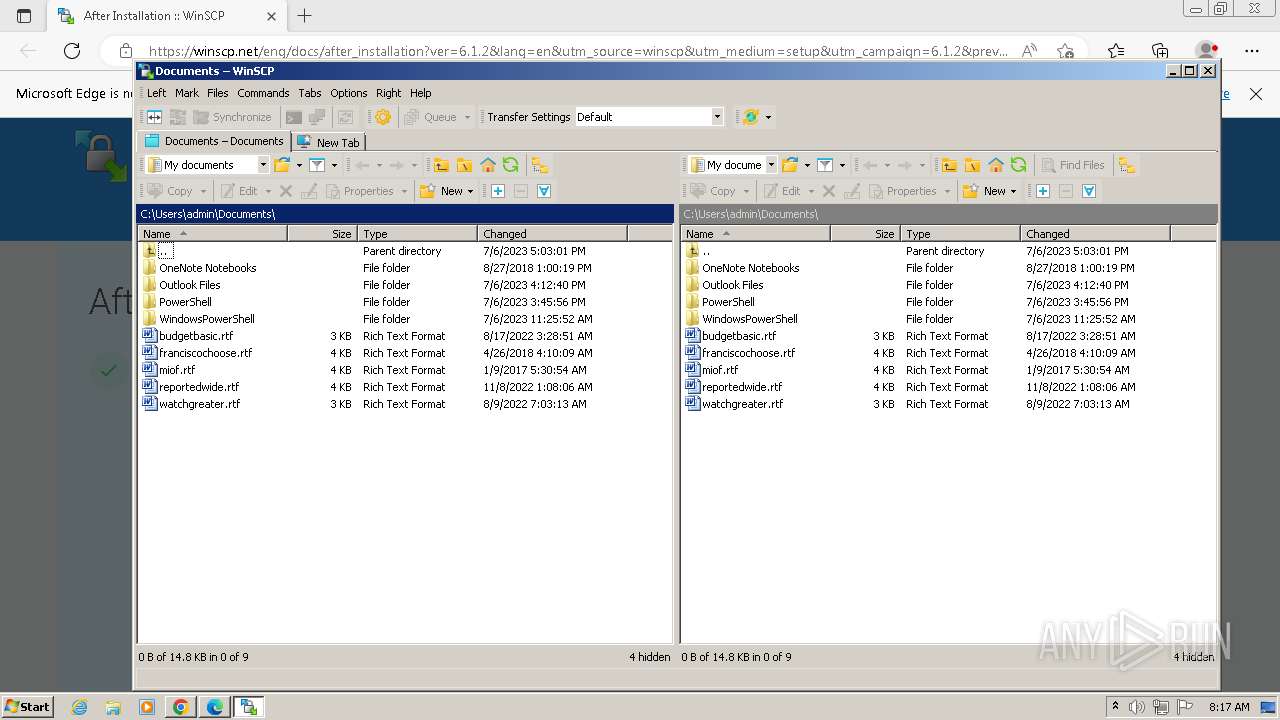Click the blue down-triangle selection icon in left panel
Image resolution: width=1280 pixels, height=720 pixels.
tap(544, 191)
